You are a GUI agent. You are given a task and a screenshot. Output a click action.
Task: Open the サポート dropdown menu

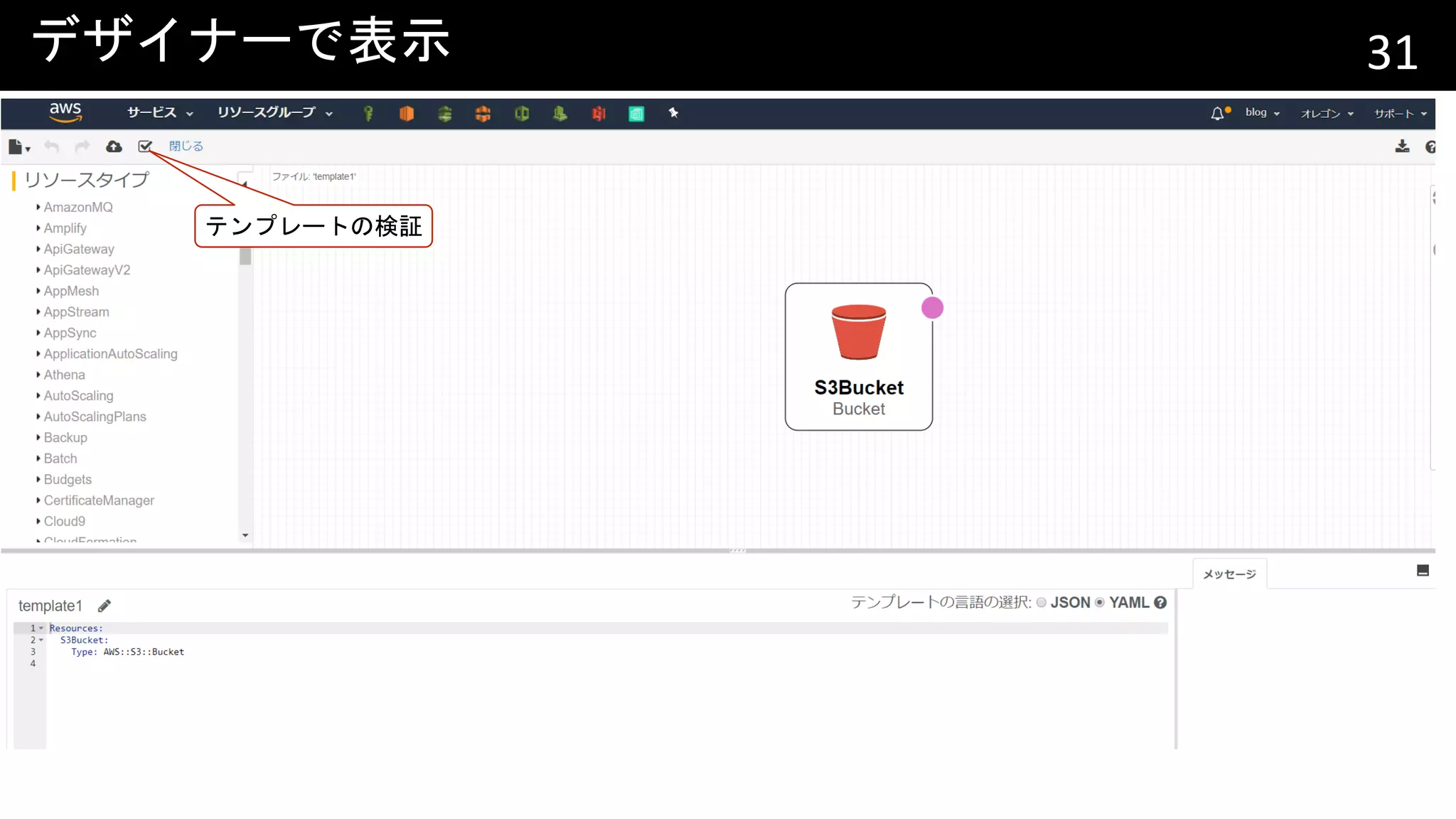[1401, 114]
